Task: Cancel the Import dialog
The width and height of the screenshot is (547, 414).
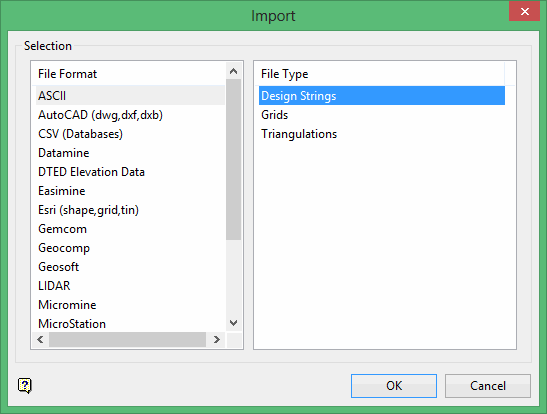Action: (488, 386)
